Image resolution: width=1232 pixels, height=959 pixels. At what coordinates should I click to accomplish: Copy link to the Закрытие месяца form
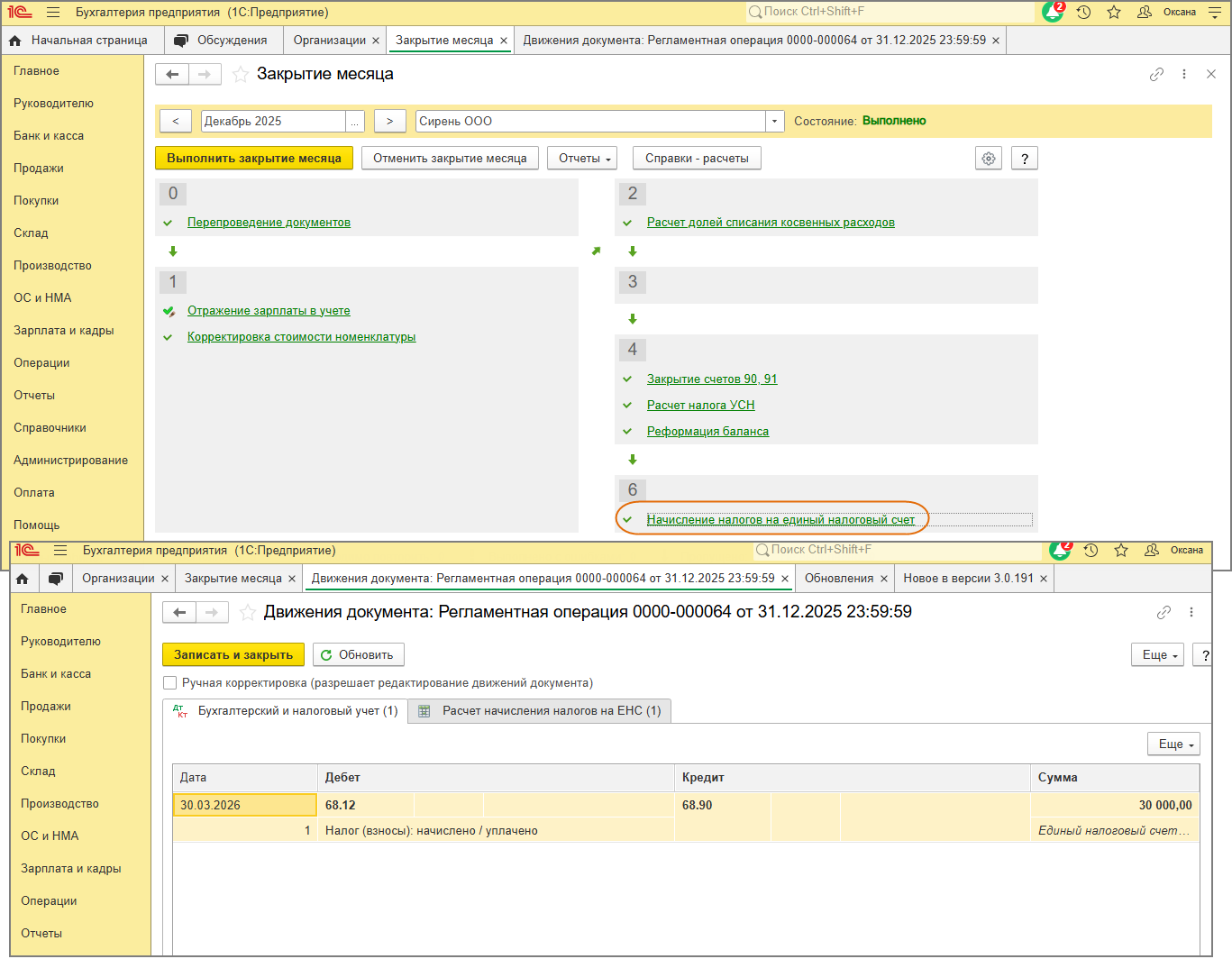pos(1157,74)
